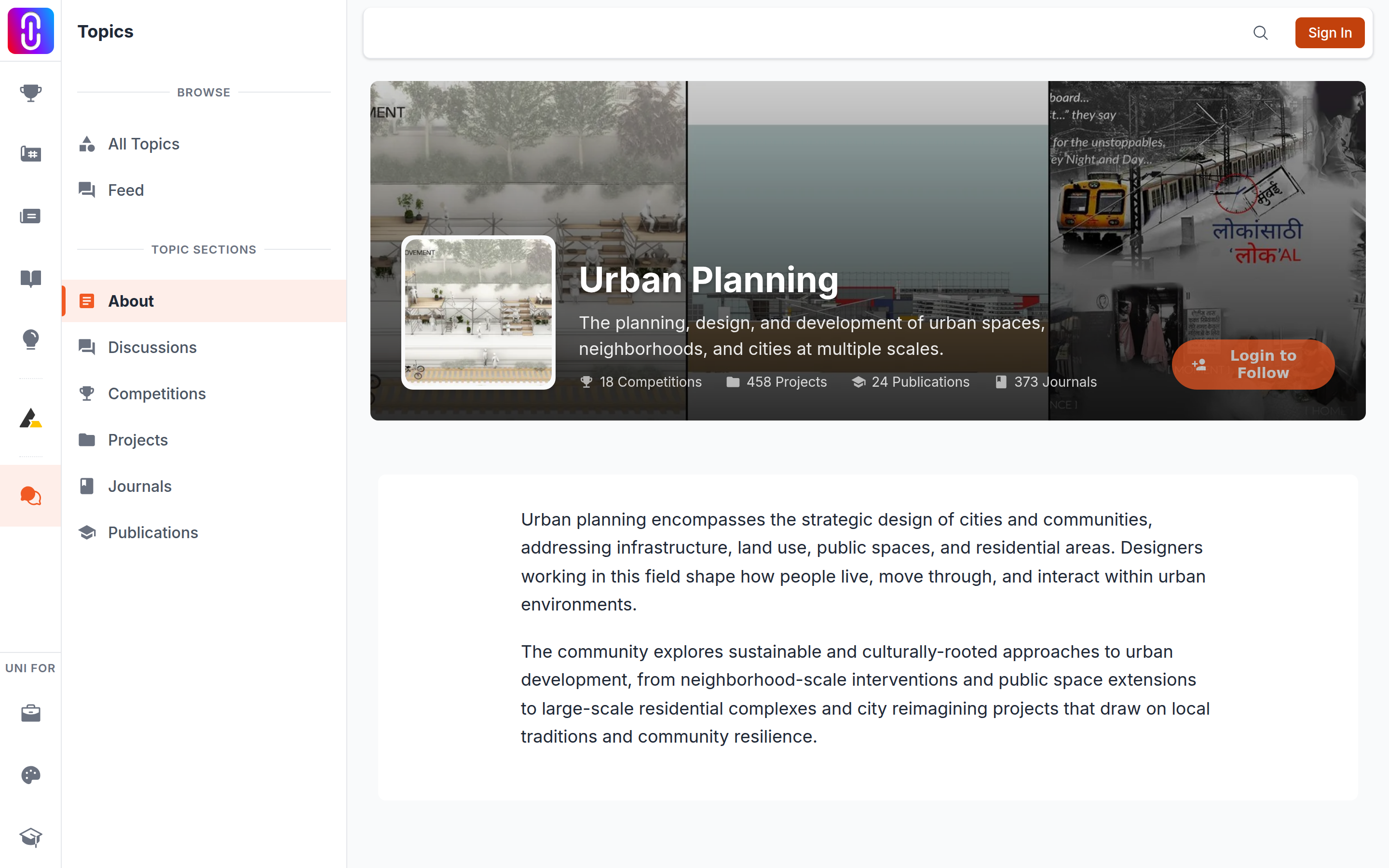Image resolution: width=1389 pixels, height=868 pixels.
Task: Open the 458 Projects stat link
Action: point(776,382)
